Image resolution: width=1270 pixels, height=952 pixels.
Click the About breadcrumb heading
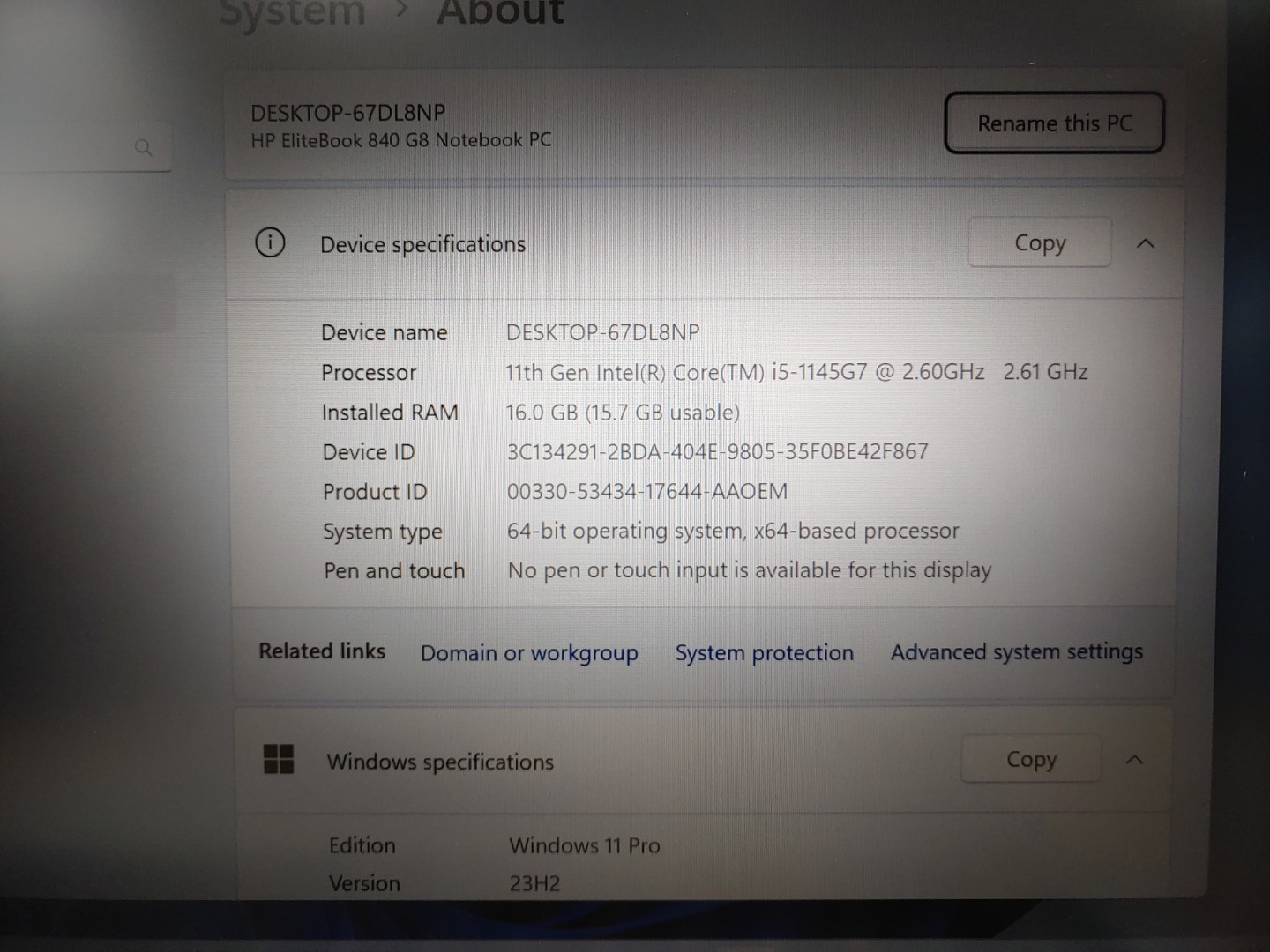(x=500, y=11)
